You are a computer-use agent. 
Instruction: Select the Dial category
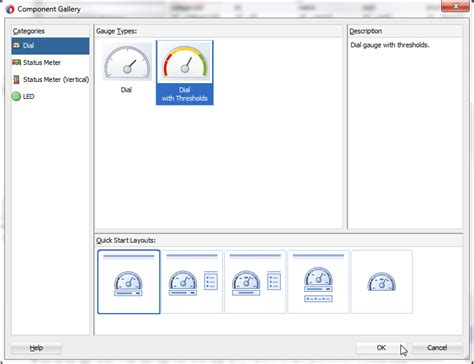tap(50, 46)
